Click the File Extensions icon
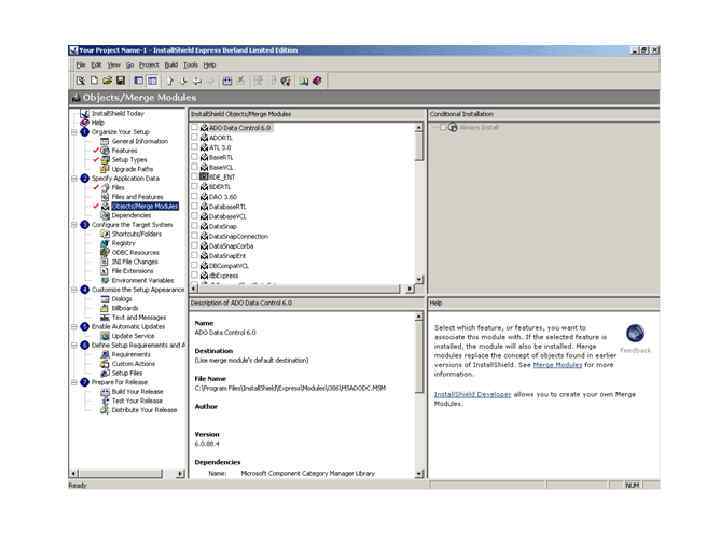Viewport: 720px width, 540px height. (x=105, y=271)
